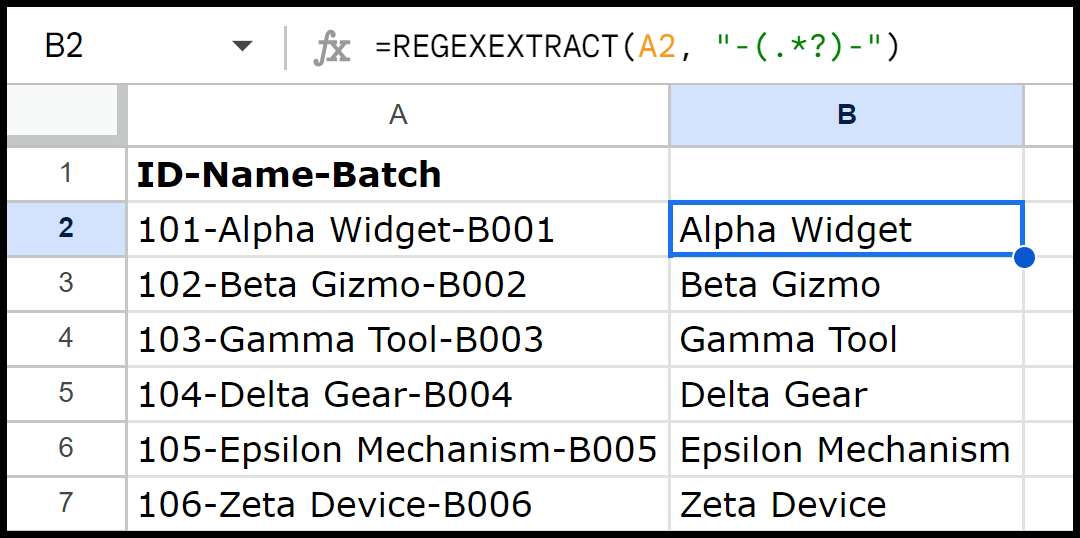Click the fx function icon
This screenshot has width=1080, height=538.
coord(332,49)
